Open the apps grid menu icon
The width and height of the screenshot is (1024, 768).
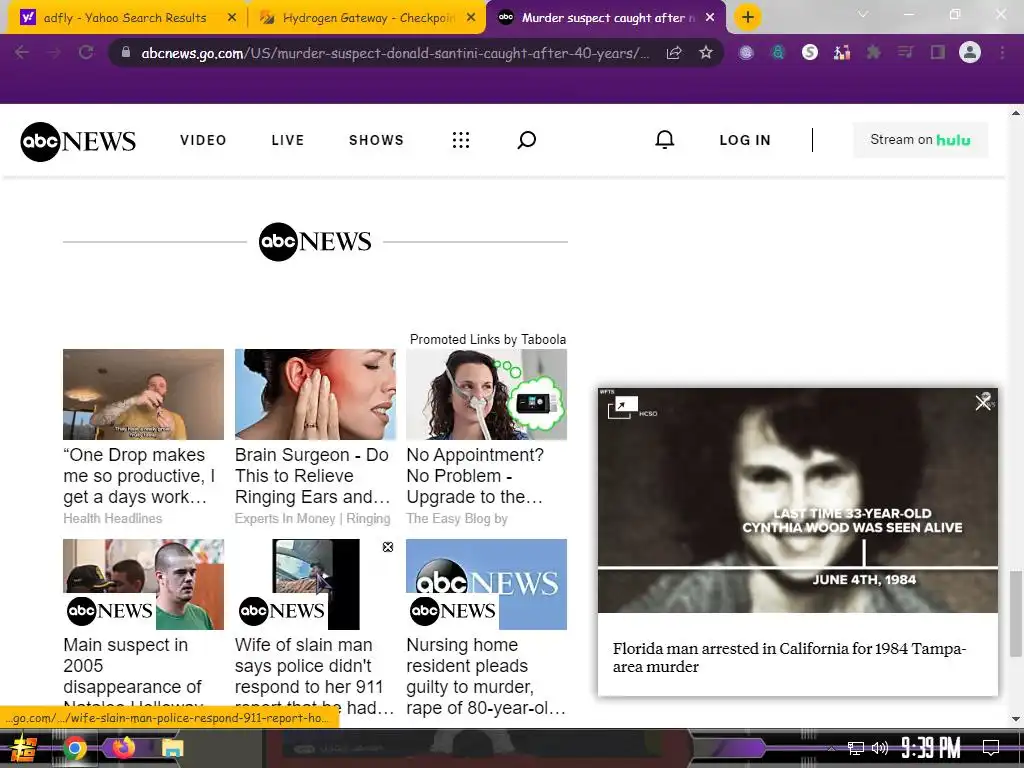click(461, 140)
